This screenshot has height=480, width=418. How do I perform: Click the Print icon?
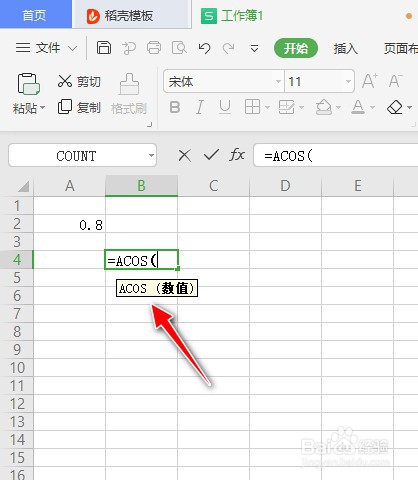click(154, 48)
